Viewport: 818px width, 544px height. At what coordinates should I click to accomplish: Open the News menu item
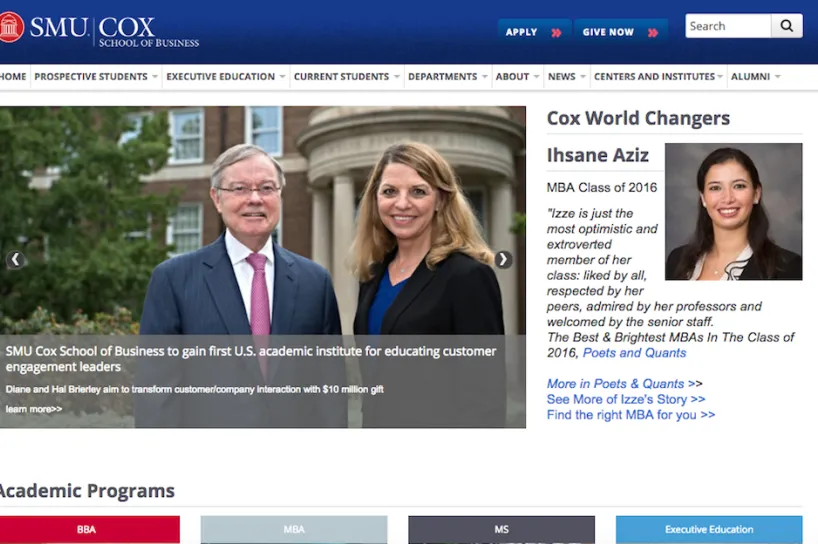pos(567,77)
